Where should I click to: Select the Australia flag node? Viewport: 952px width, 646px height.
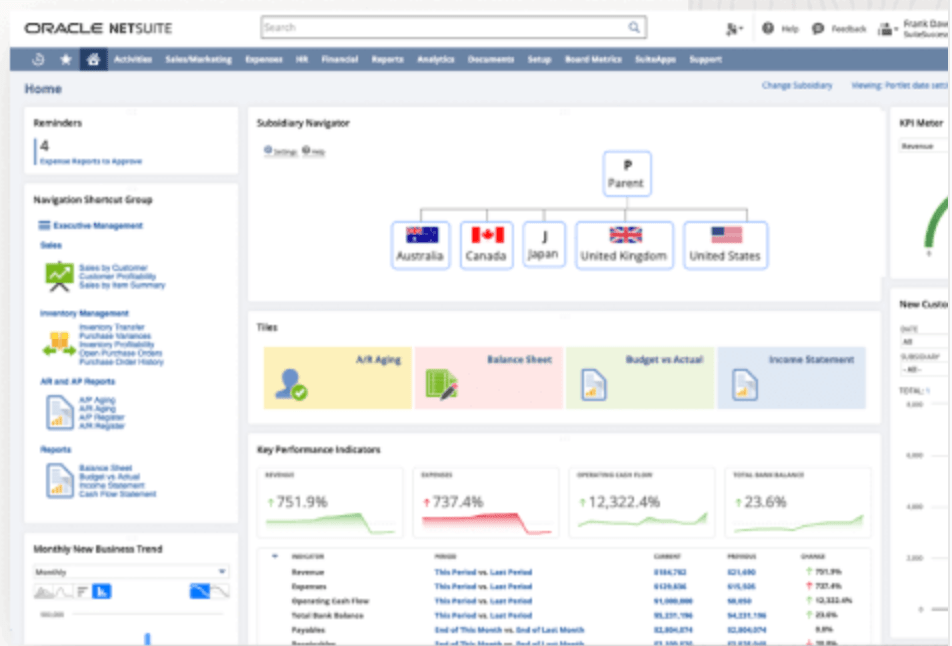[x=420, y=245]
